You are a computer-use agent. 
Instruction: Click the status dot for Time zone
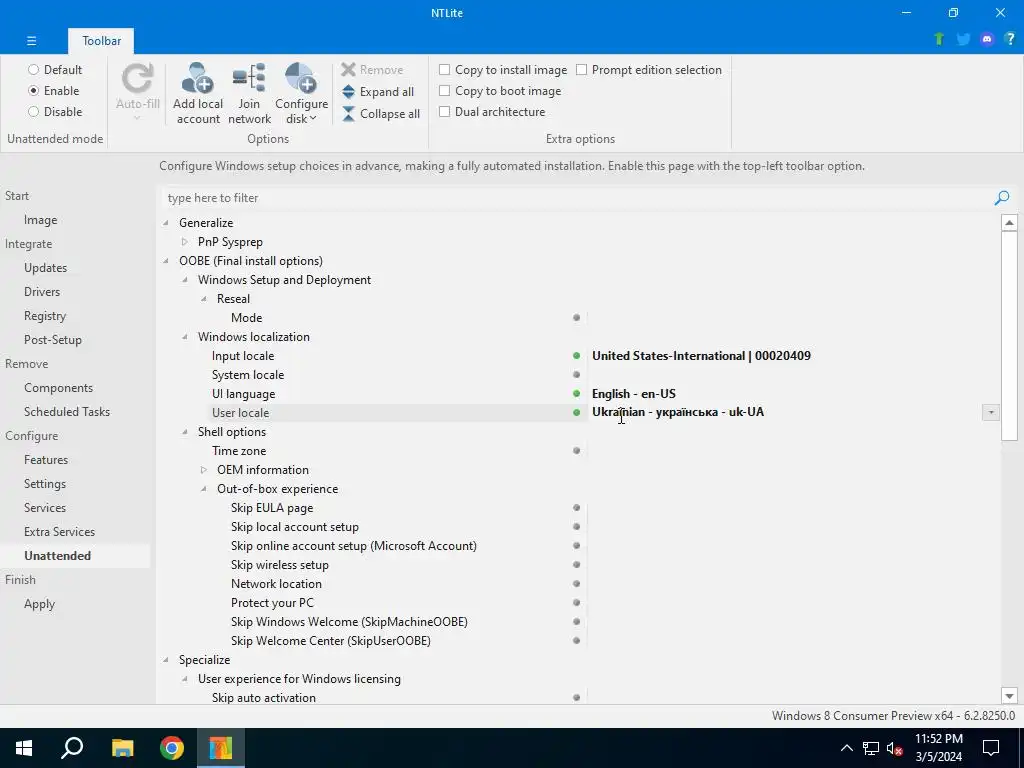[x=576, y=451]
